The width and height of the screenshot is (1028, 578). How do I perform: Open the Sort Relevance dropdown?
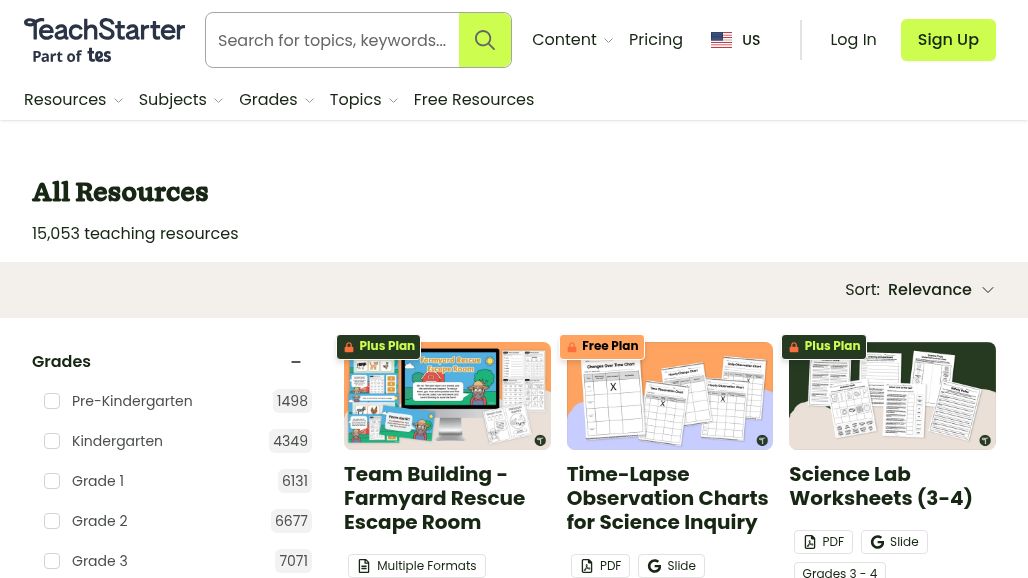[x=940, y=289]
